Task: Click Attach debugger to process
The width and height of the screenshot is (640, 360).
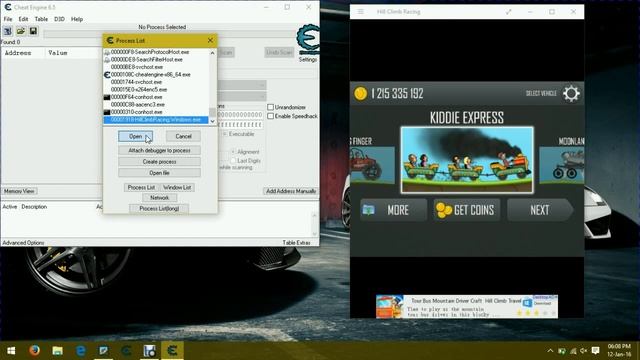Action: click(159, 150)
